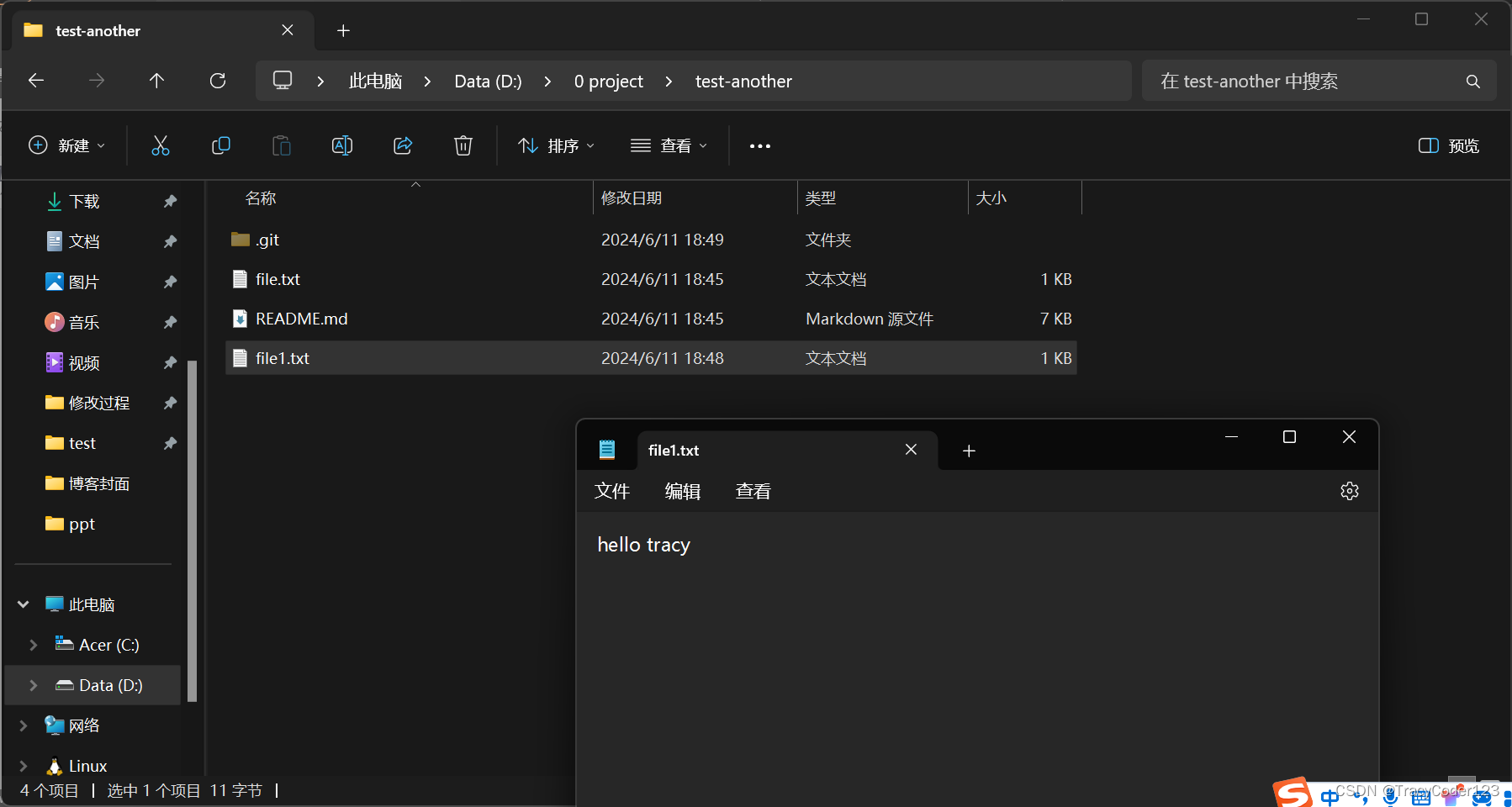
Task: Sort by the 大小 column header
Action: coord(991,198)
